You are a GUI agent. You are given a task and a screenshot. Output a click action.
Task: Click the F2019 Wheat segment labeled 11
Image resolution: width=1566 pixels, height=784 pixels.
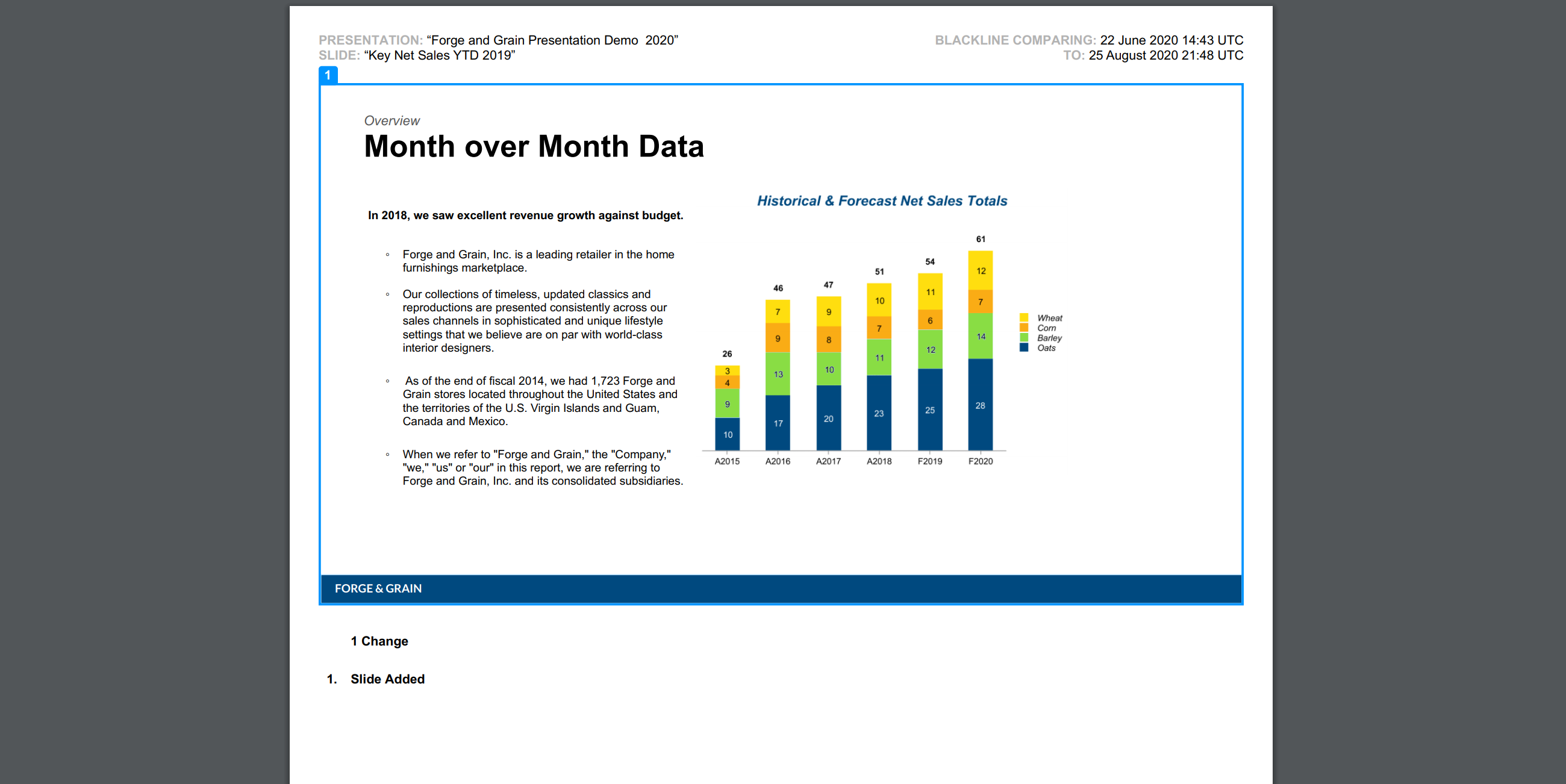pos(929,291)
